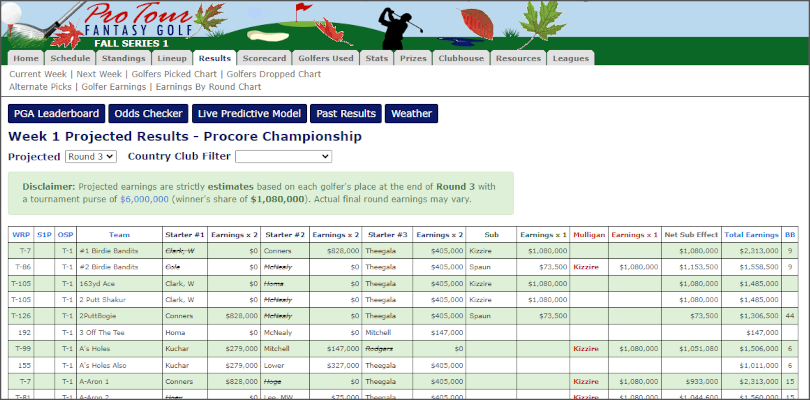Go to the Lineup tab
Screen dimensions: 810x400
point(172,58)
